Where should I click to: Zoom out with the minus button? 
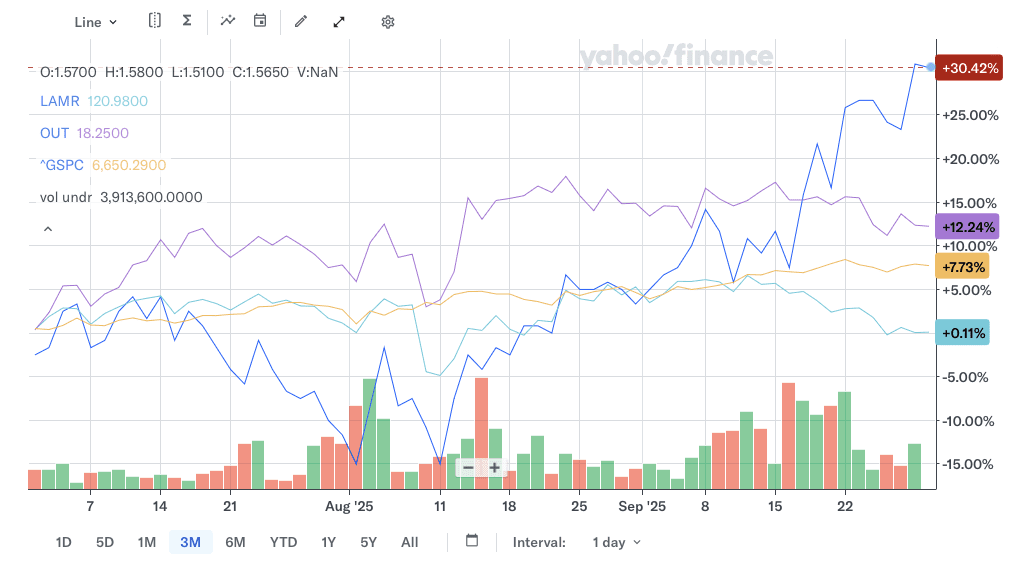(x=467, y=468)
